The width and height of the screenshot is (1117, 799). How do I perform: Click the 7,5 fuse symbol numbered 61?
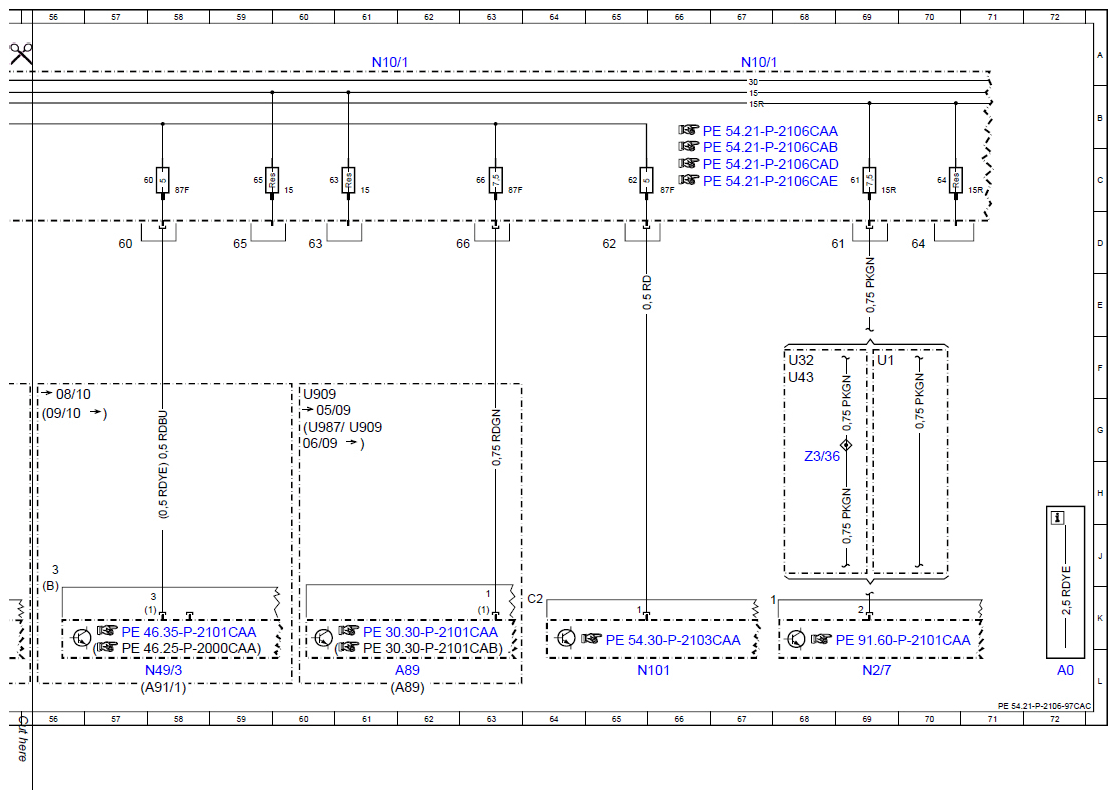(x=869, y=181)
